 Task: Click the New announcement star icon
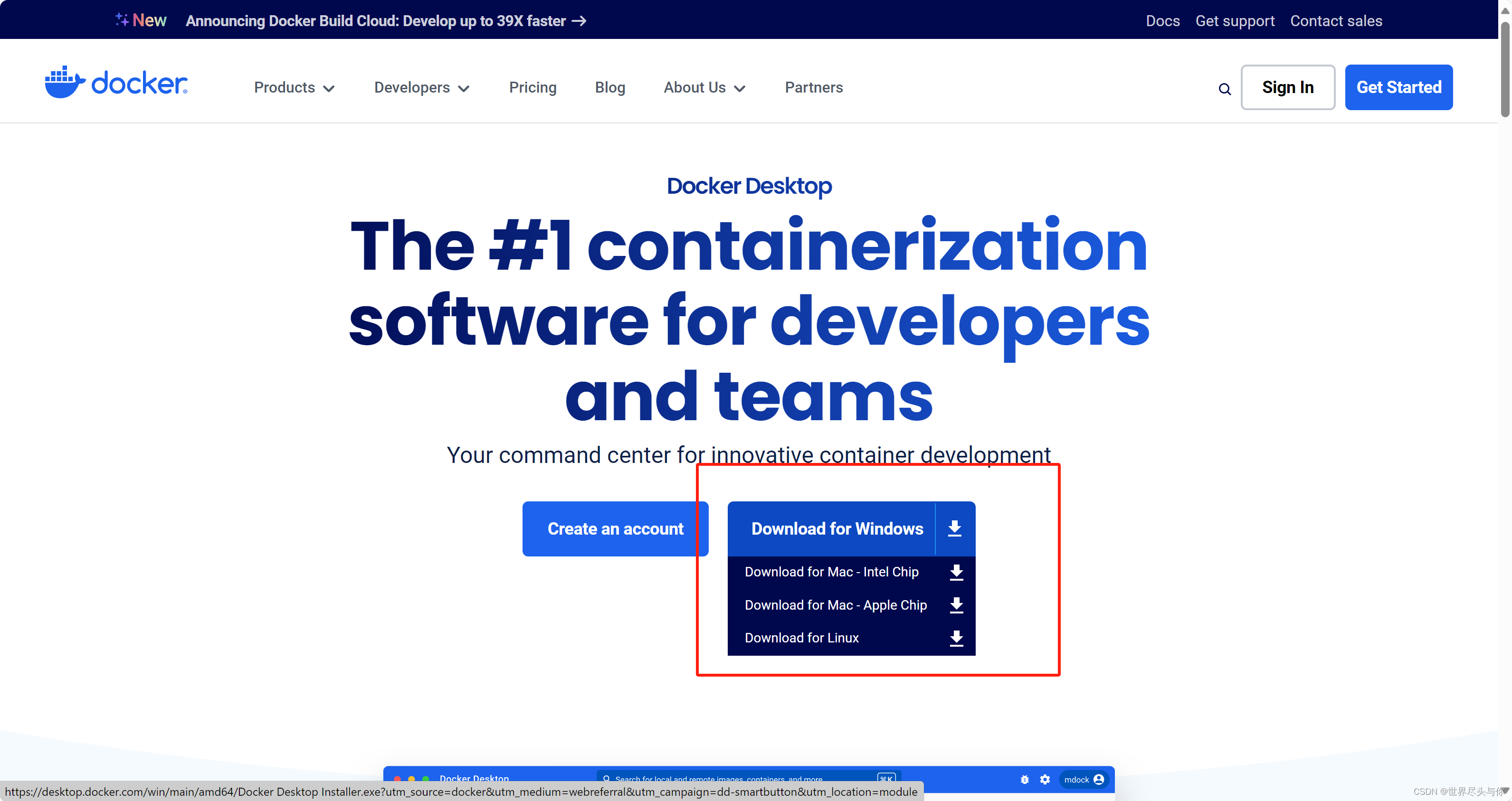[x=120, y=19]
